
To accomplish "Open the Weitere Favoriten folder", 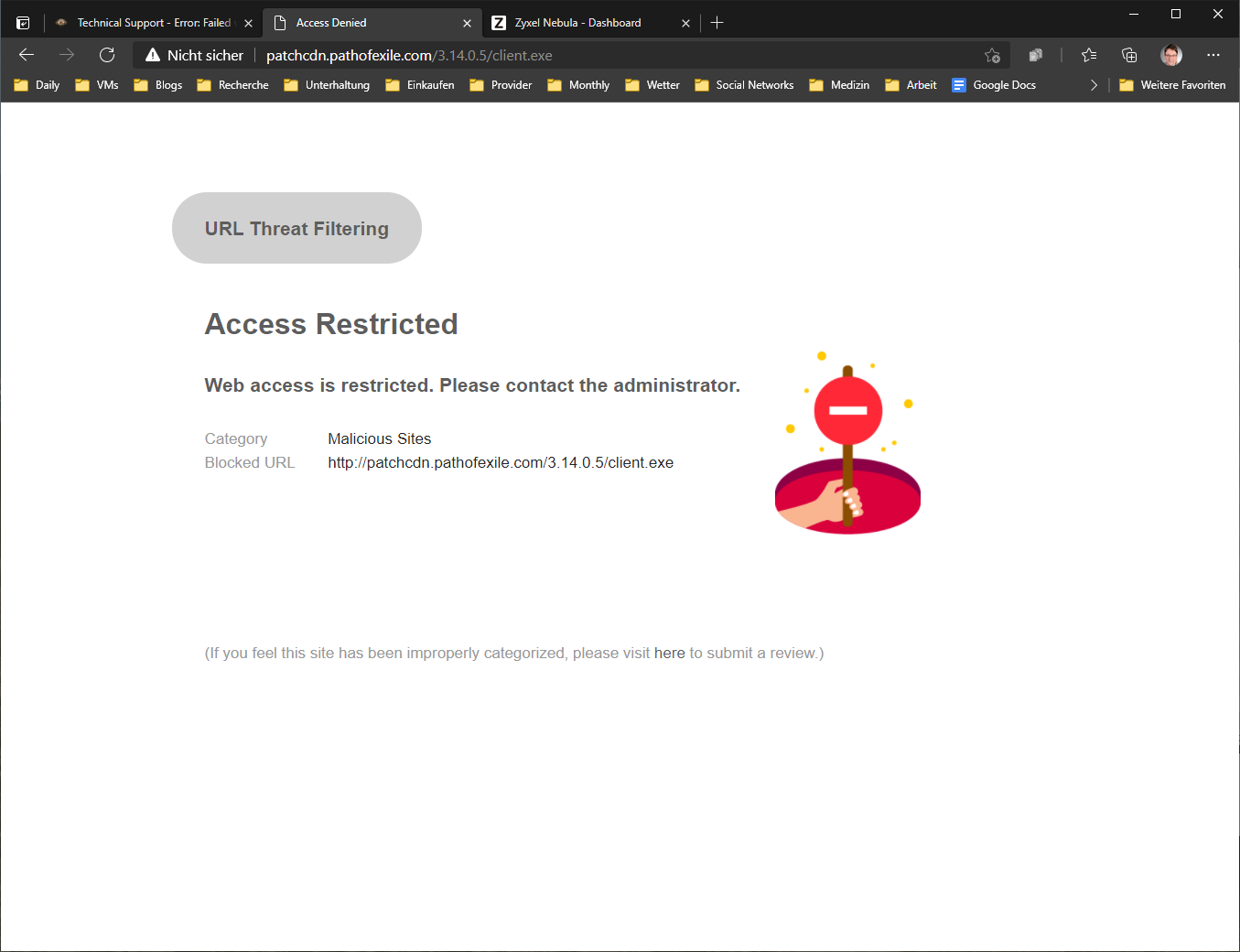I will pos(1172,85).
